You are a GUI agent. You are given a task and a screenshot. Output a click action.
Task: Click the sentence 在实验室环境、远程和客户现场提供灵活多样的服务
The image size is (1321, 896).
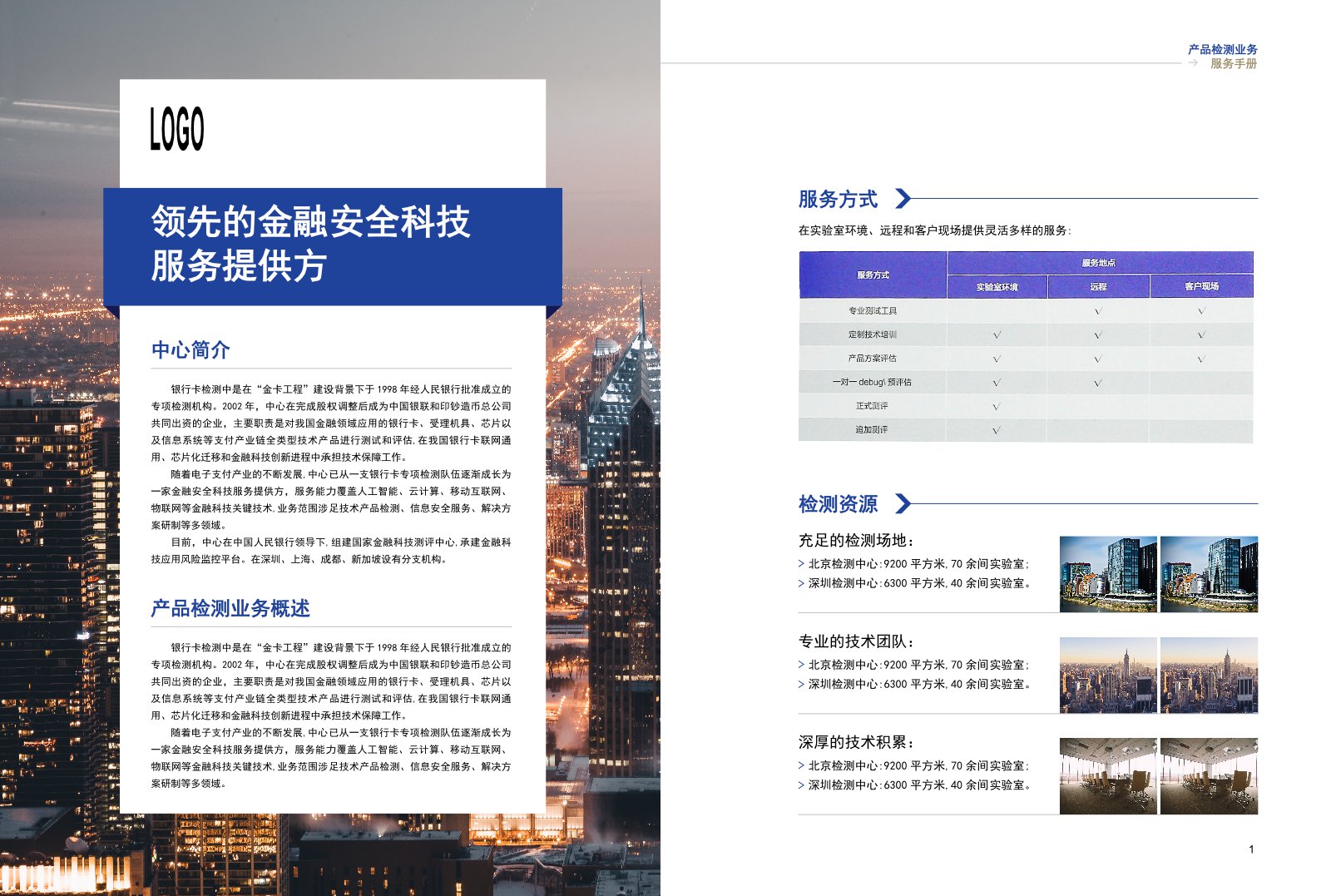click(935, 230)
